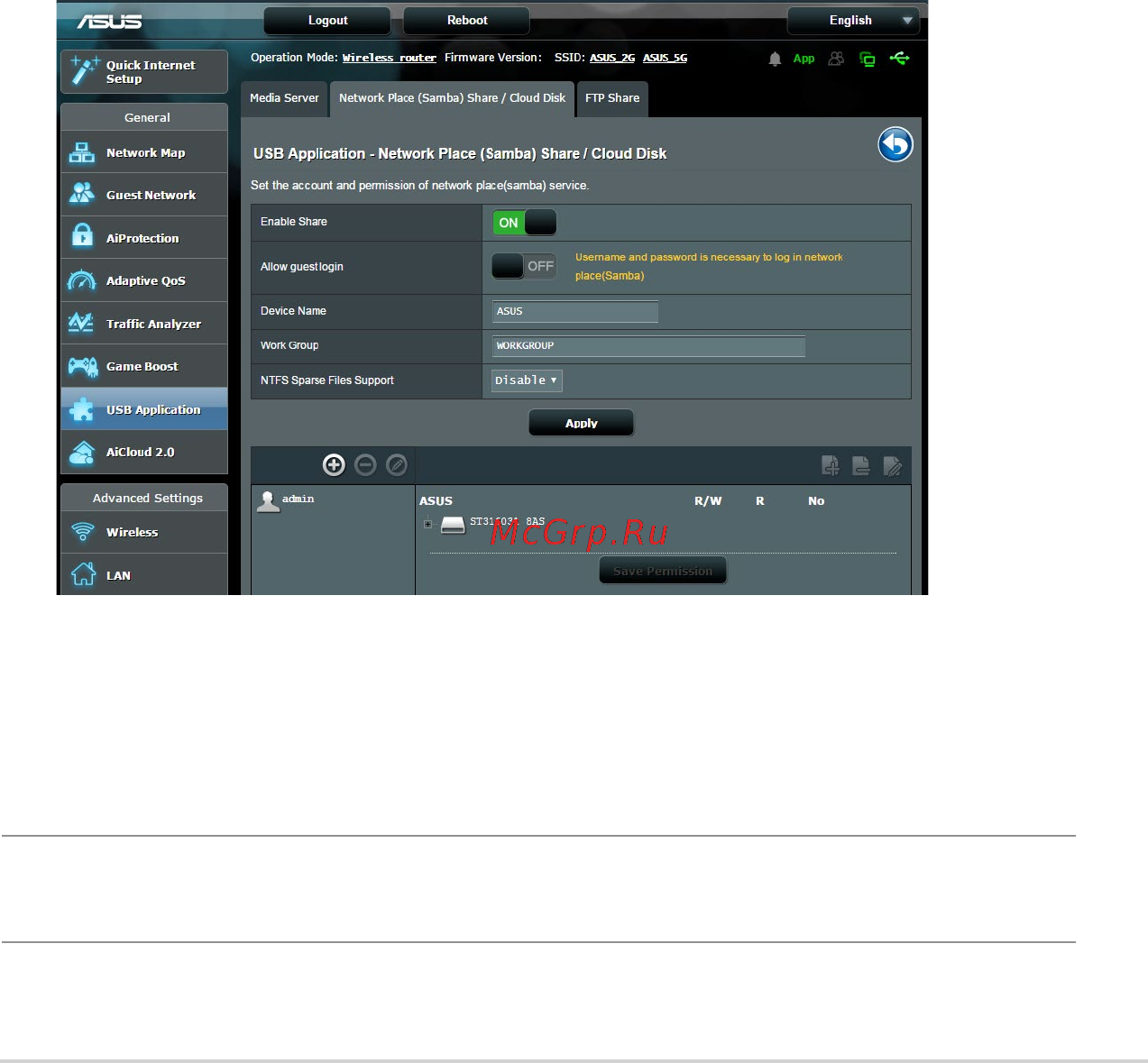Image resolution: width=1148 pixels, height=1063 pixels.
Task: Click the delete folder icon
Action: [x=861, y=465]
